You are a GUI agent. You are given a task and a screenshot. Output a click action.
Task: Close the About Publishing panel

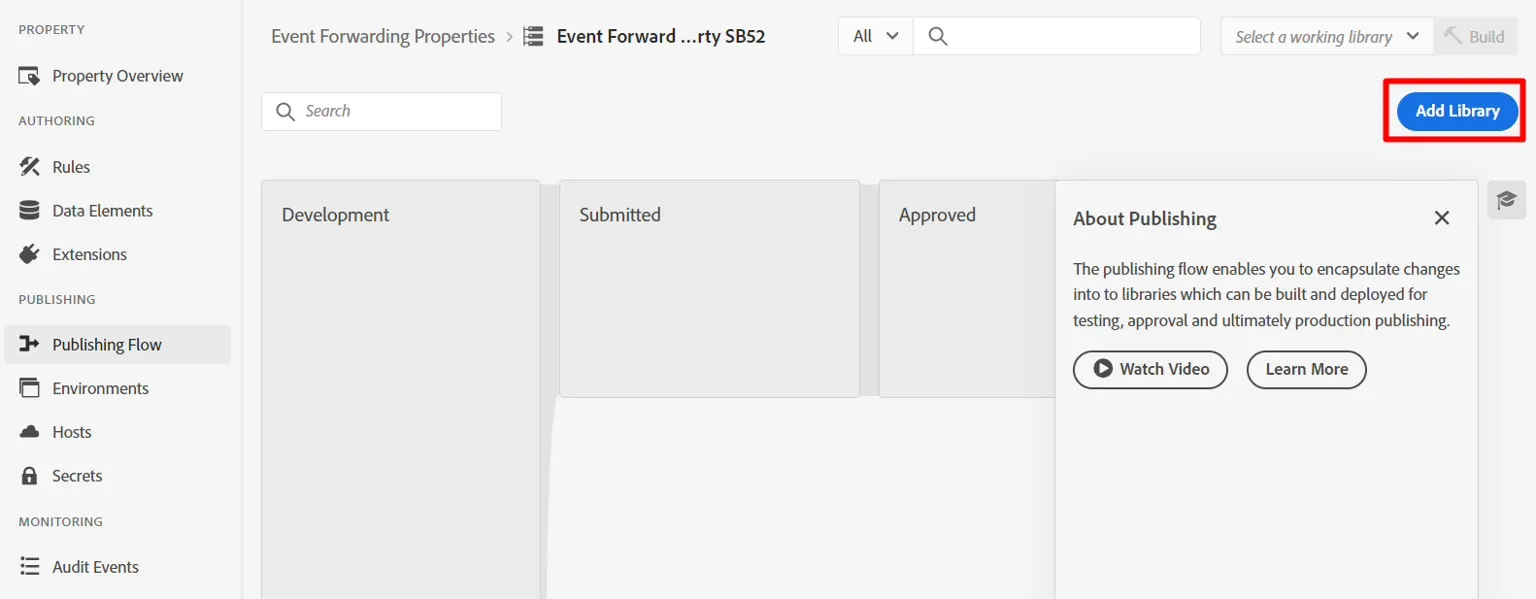[1442, 218]
